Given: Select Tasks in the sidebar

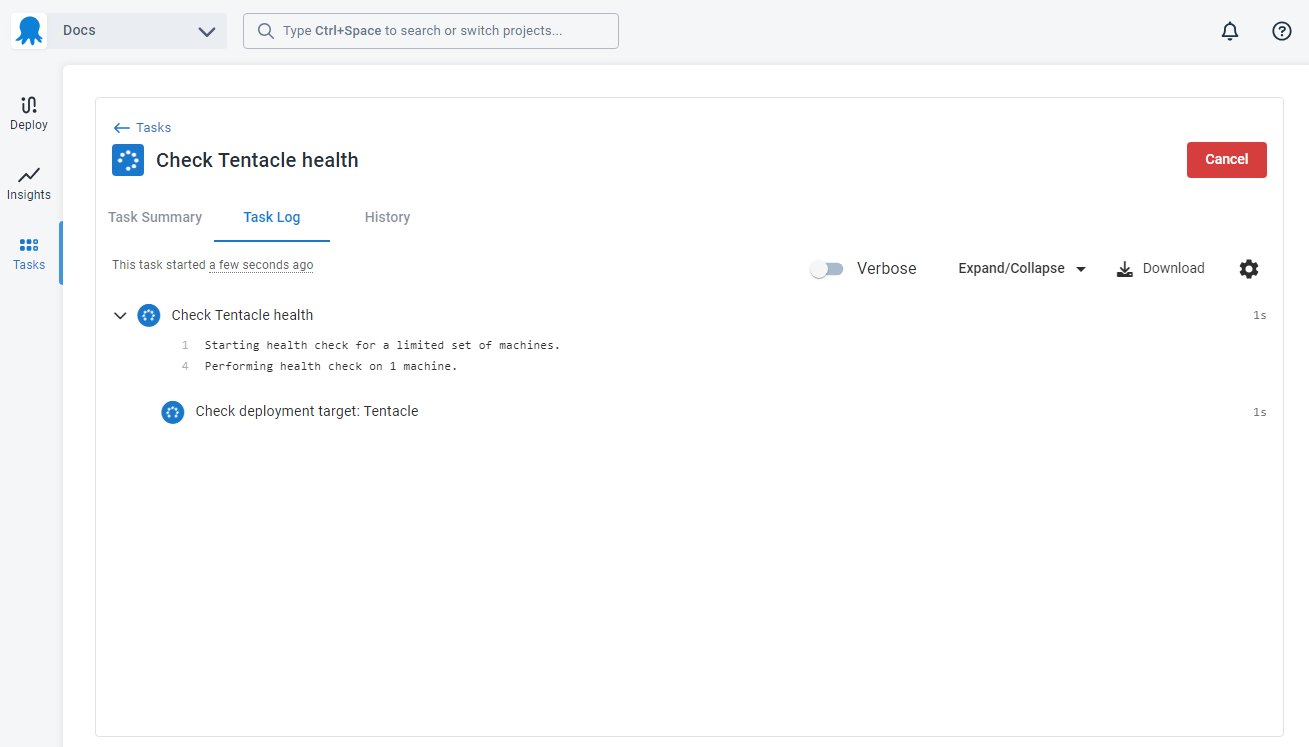Looking at the screenshot, I should point(29,254).
